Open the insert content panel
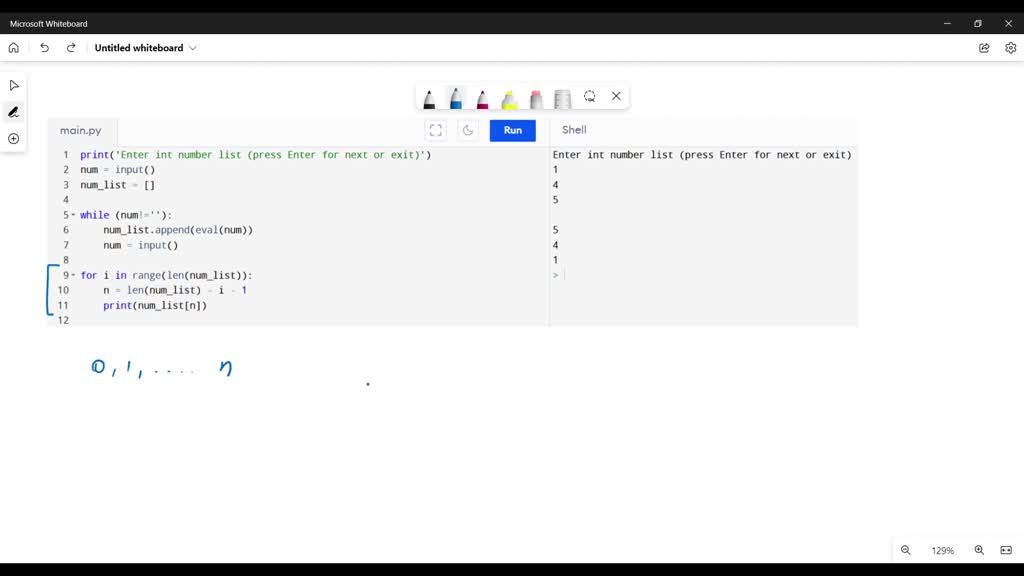The height and width of the screenshot is (576, 1024). pyautogui.click(x=13, y=139)
